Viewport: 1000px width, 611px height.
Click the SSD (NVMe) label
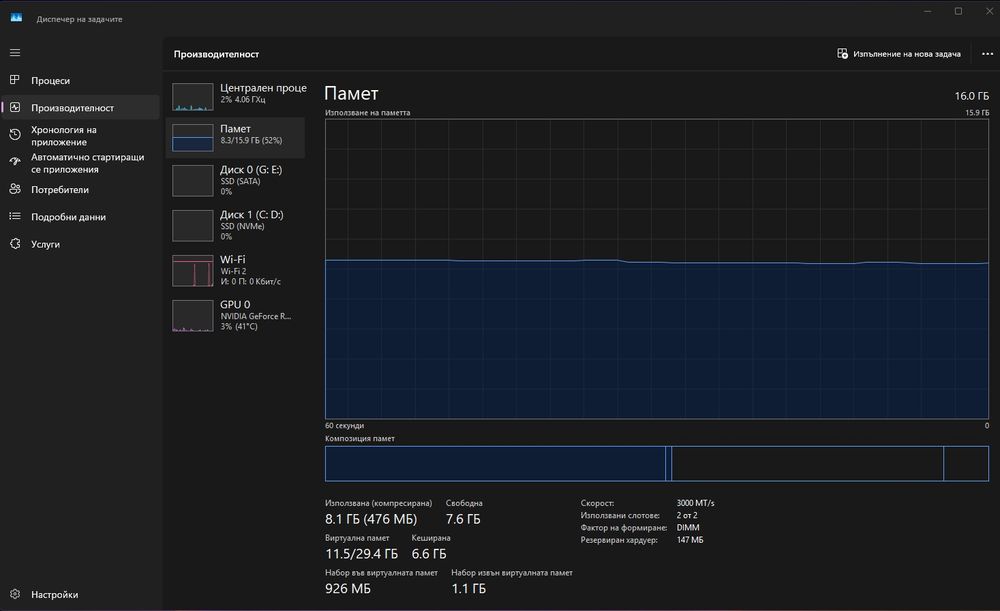(242, 226)
